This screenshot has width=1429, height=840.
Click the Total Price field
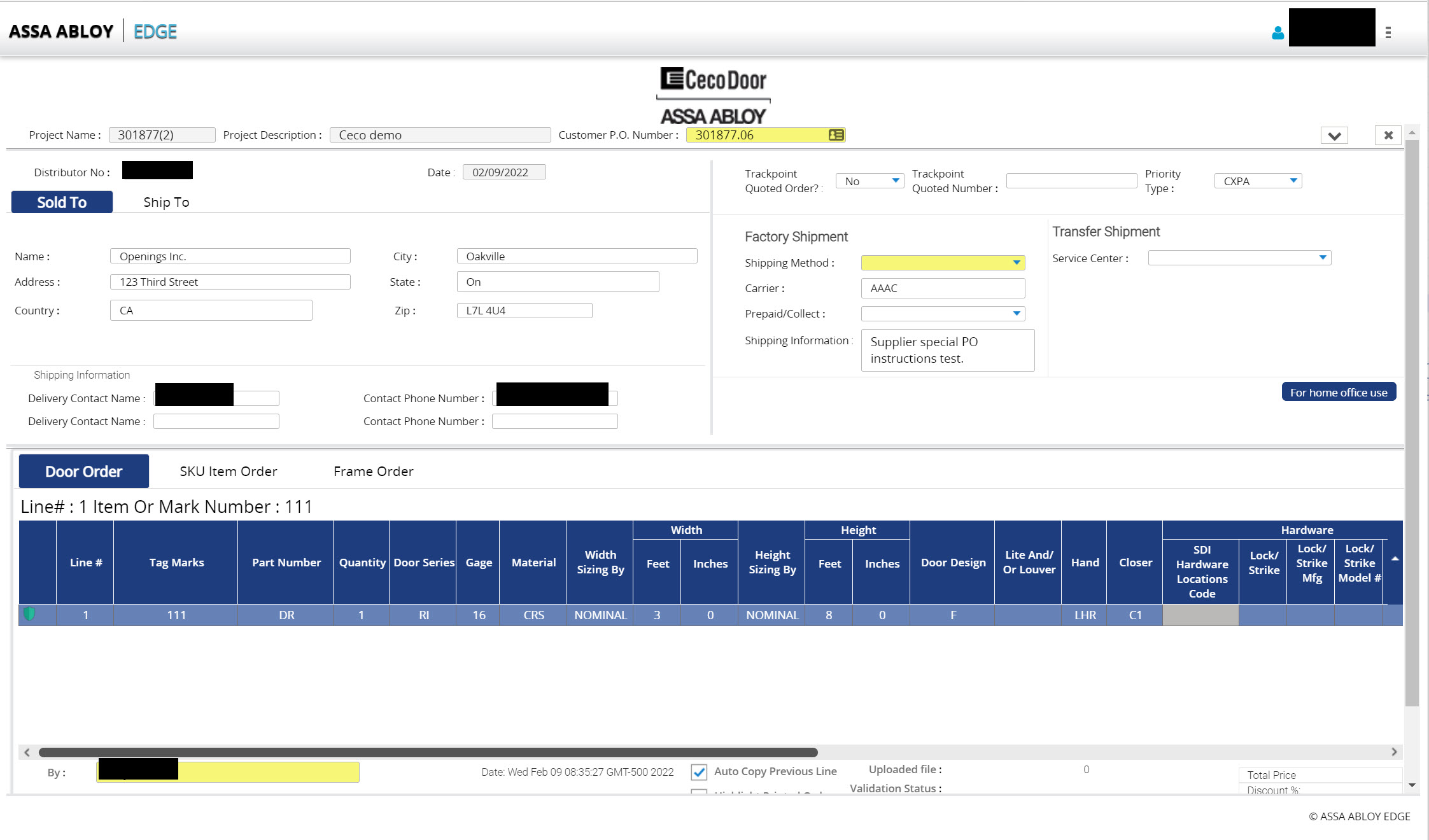click(1320, 774)
